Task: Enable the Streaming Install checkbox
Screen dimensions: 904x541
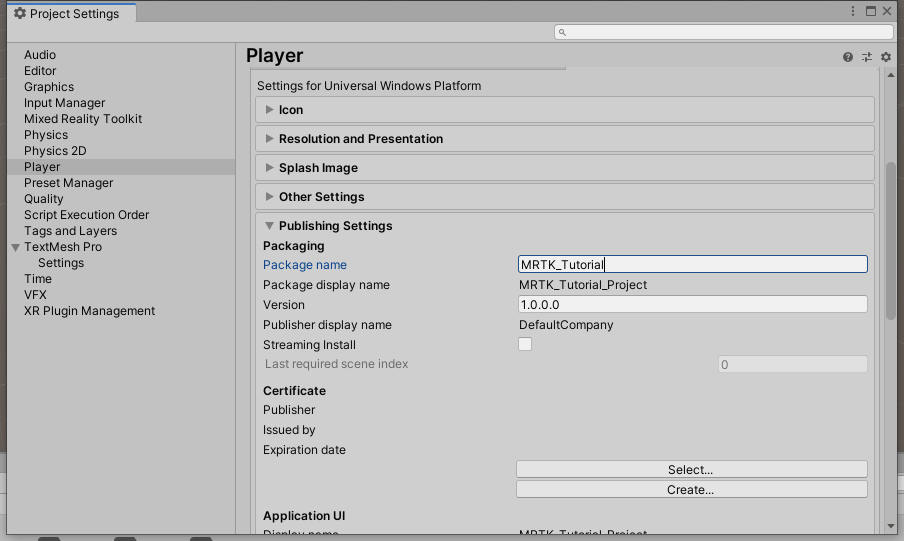Action: (x=525, y=344)
